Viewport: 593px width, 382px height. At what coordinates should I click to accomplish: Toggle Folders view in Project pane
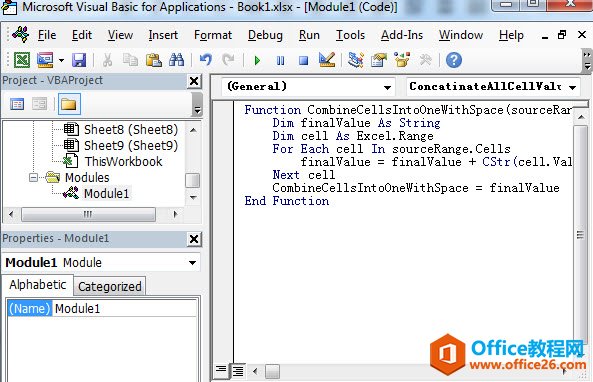coord(69,104)
